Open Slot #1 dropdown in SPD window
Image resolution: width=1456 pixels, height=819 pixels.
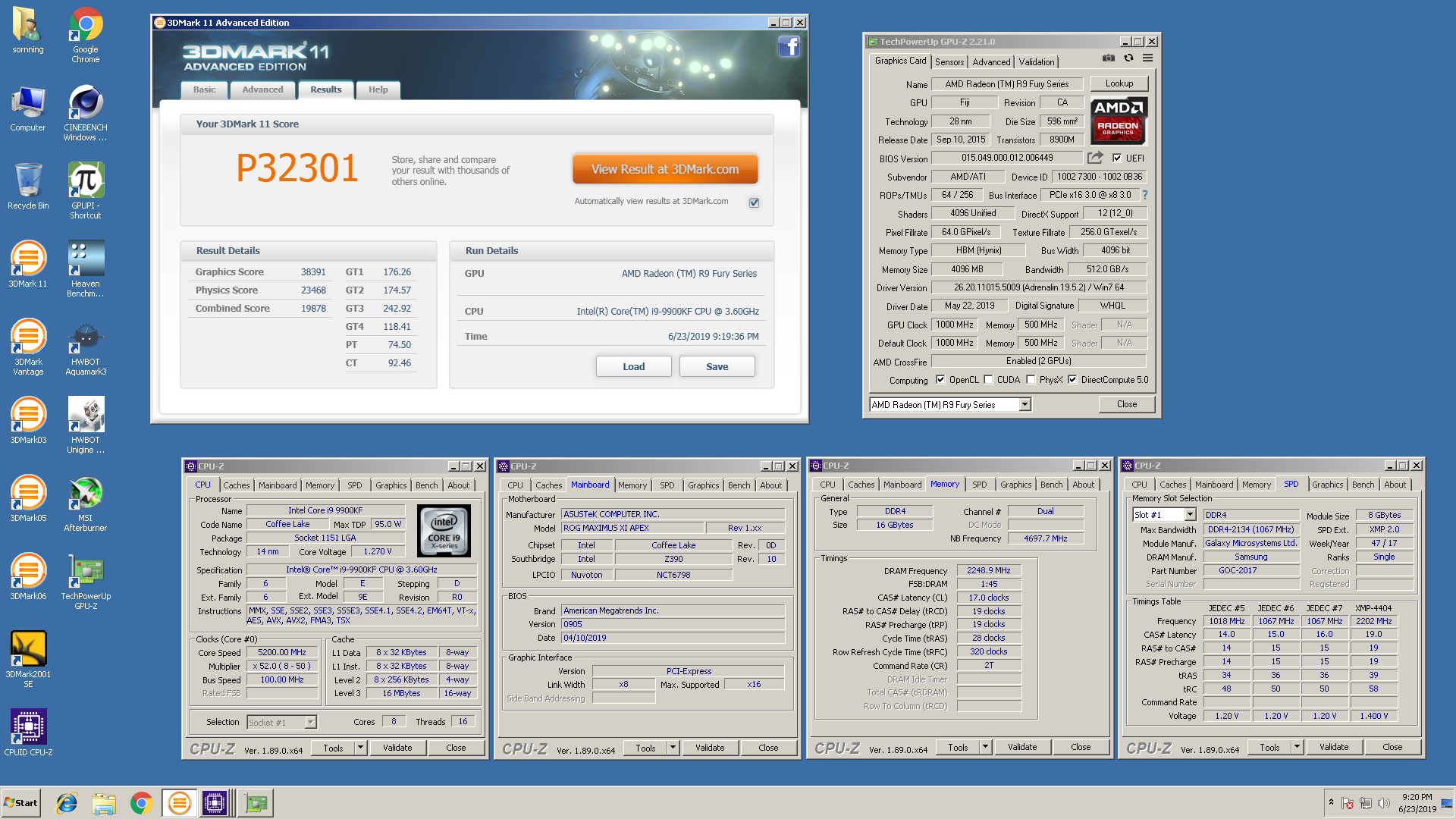tap(1190, 515)
